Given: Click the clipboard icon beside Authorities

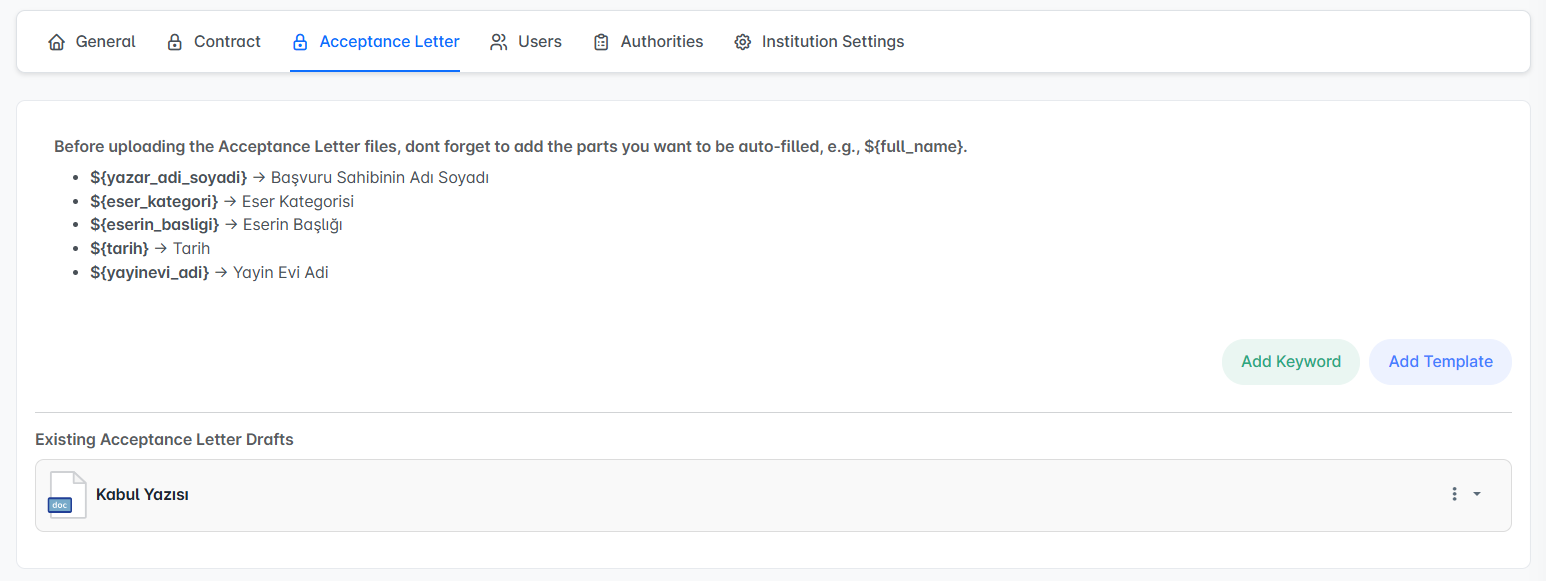Looking at the screenshot, I should tap(601, 42).
